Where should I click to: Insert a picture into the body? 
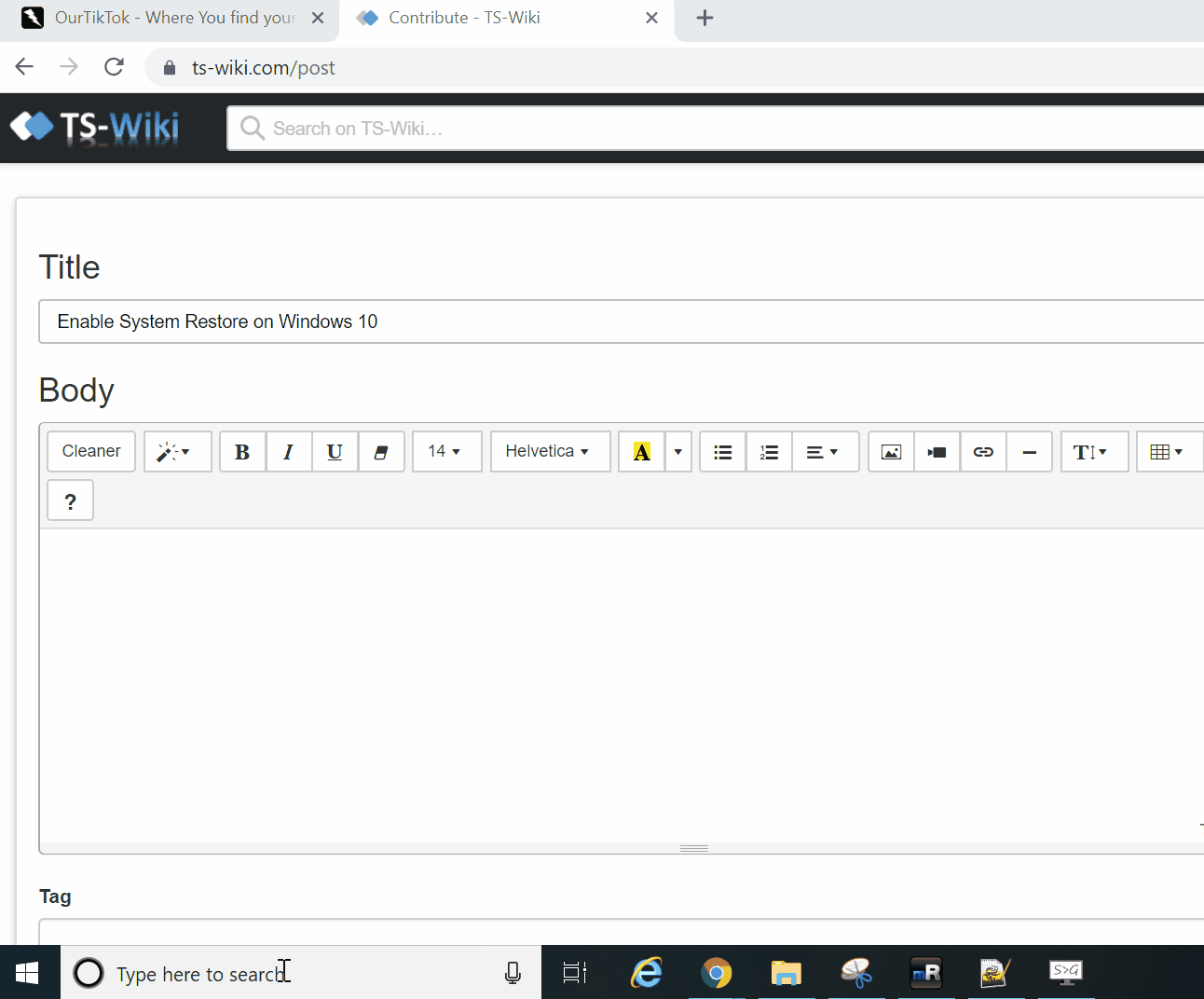(x=891, y=452)
